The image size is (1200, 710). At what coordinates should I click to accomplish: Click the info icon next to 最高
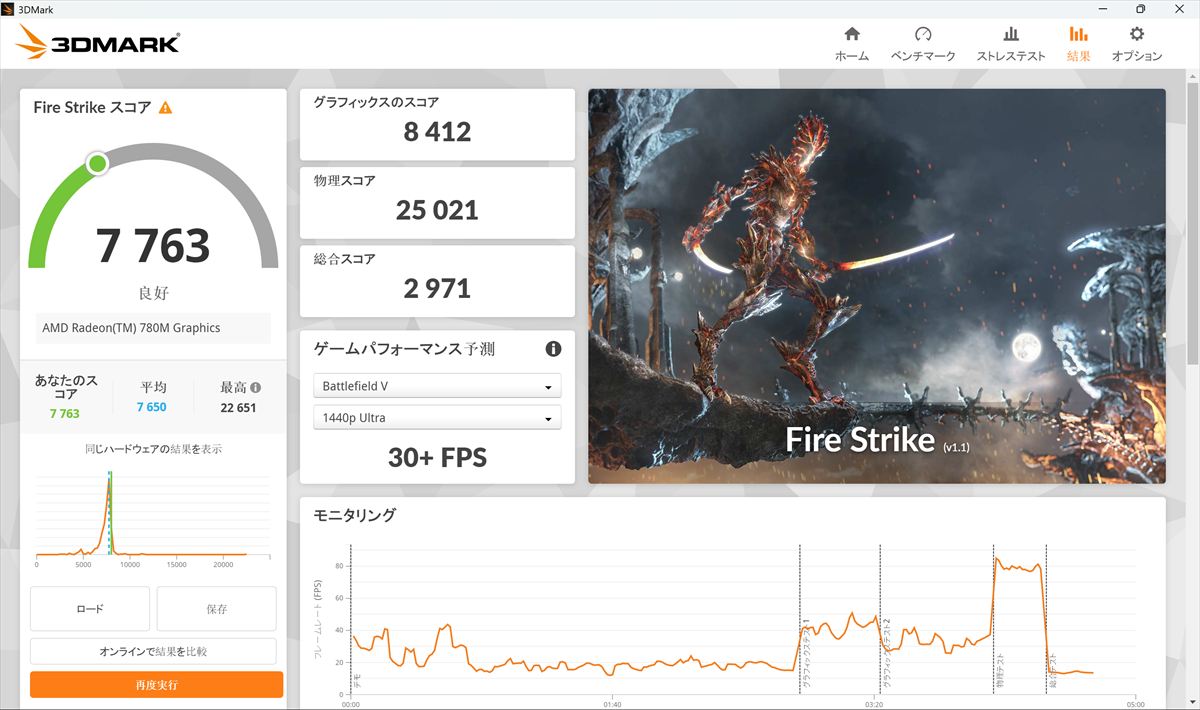click(255, 387)
